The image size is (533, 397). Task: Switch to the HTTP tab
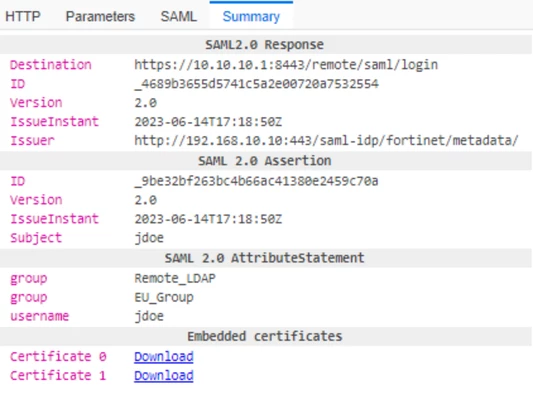tap(23, 16)
